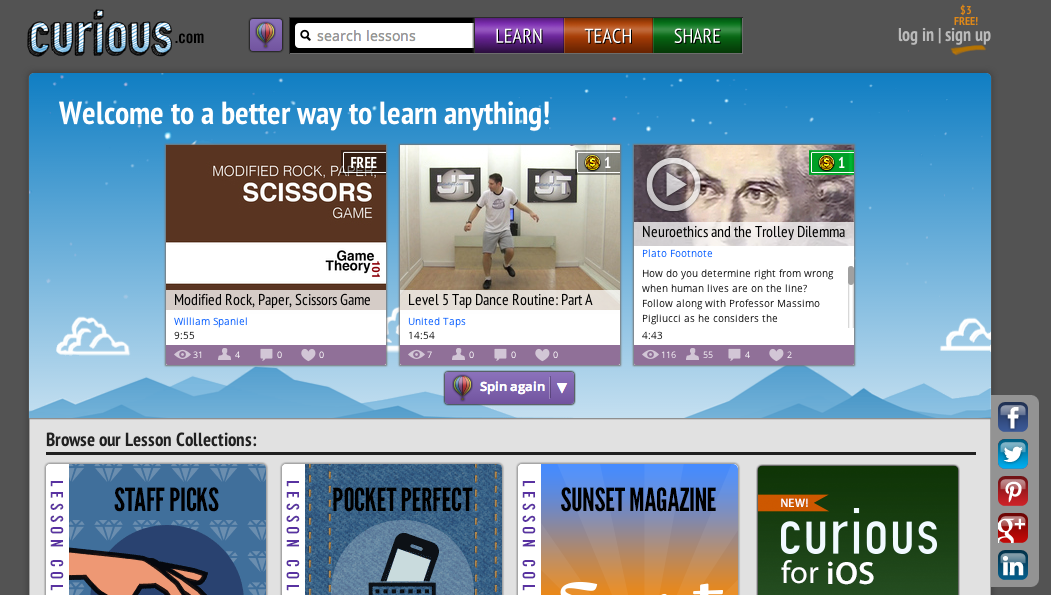Click the 9:55 duration text
1051x595 pixels.
[184, 335]
